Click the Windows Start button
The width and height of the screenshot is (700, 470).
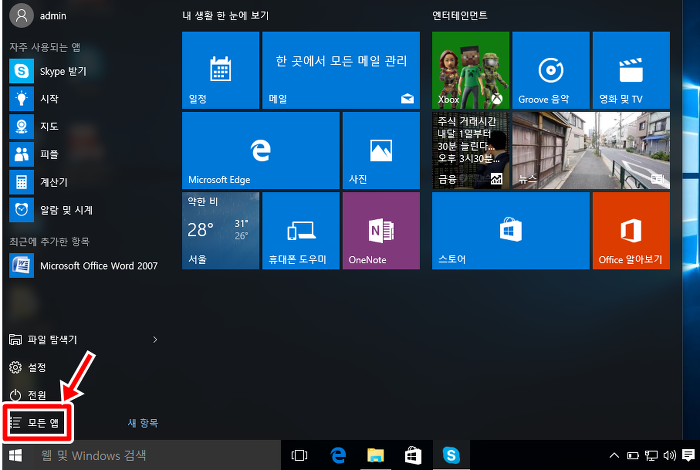15,455
